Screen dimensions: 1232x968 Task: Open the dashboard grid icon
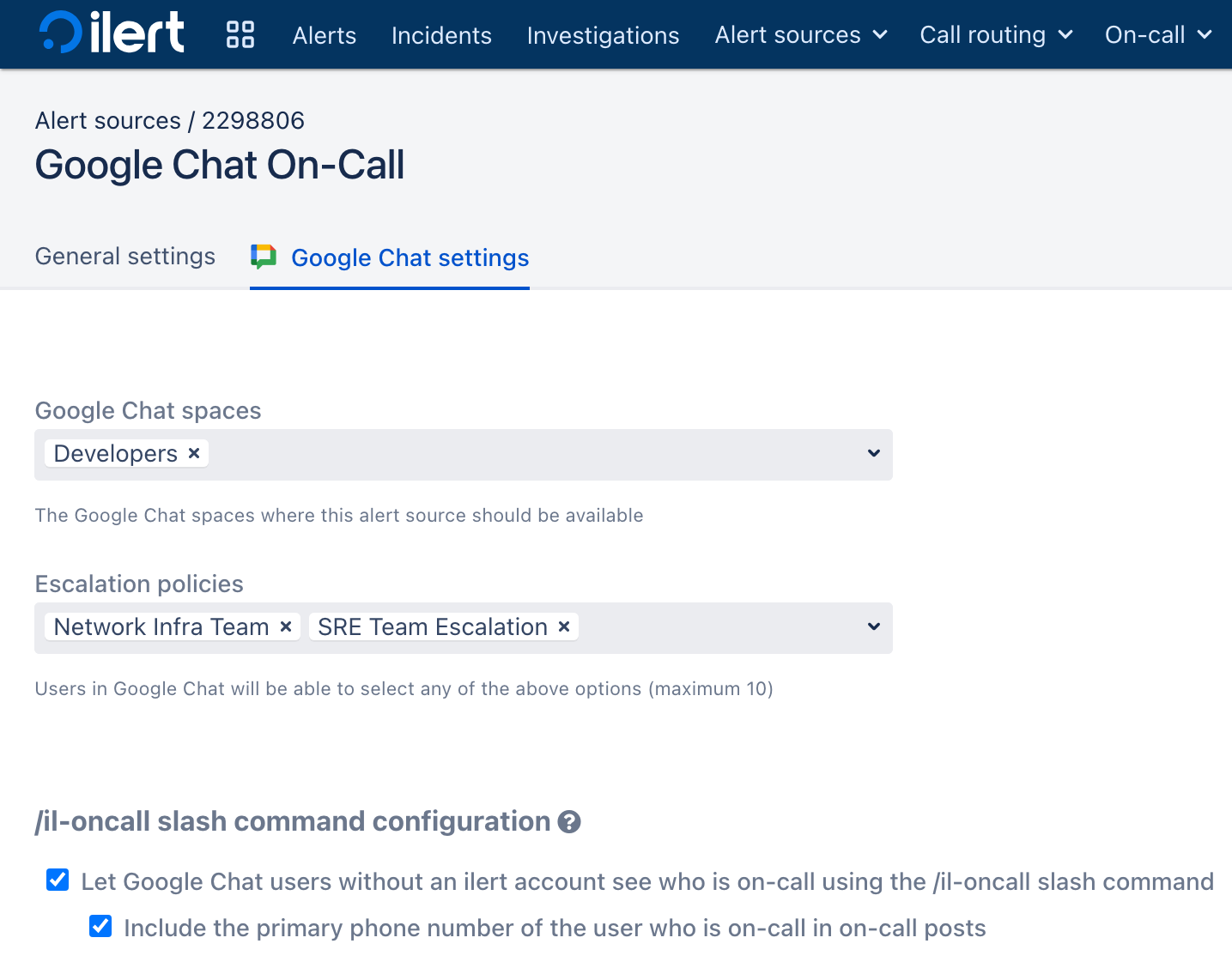[240, 34]
